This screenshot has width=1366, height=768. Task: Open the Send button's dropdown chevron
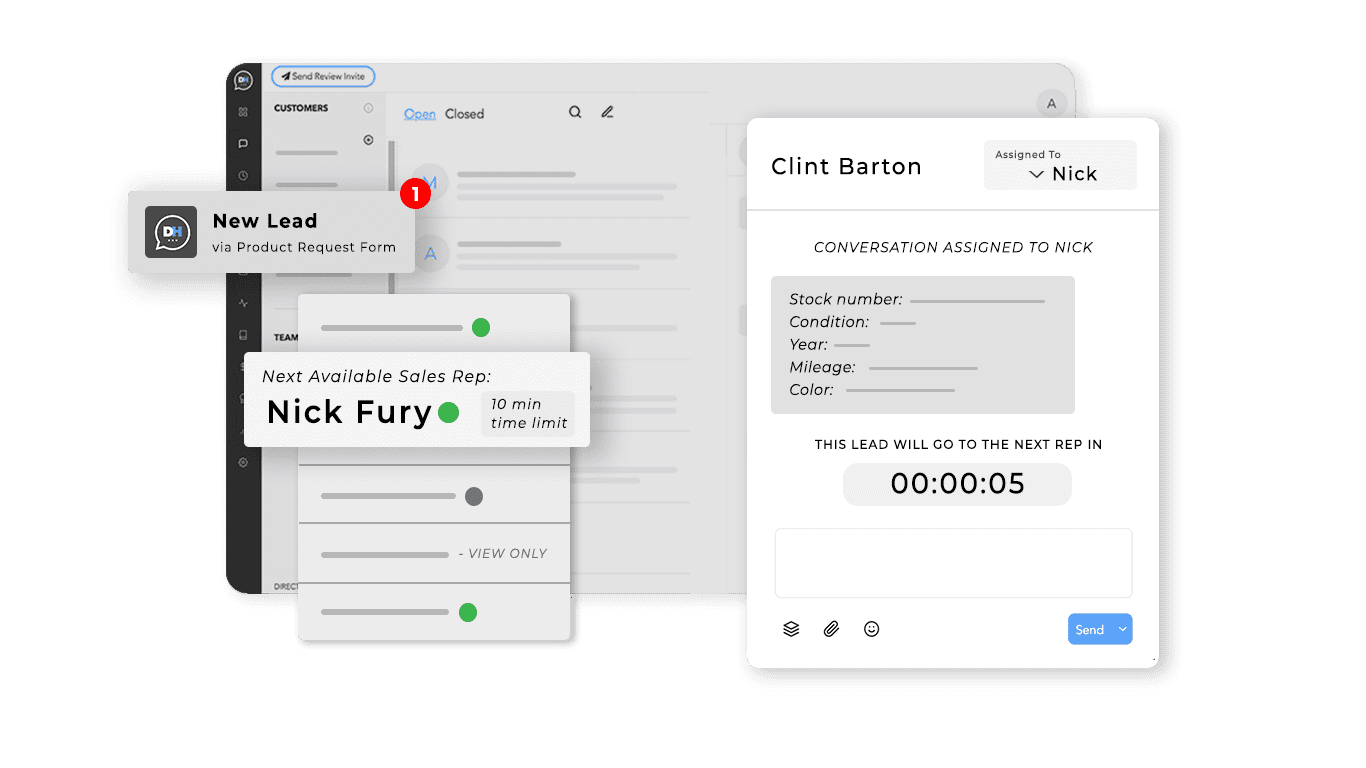(x=1121, y=629)
